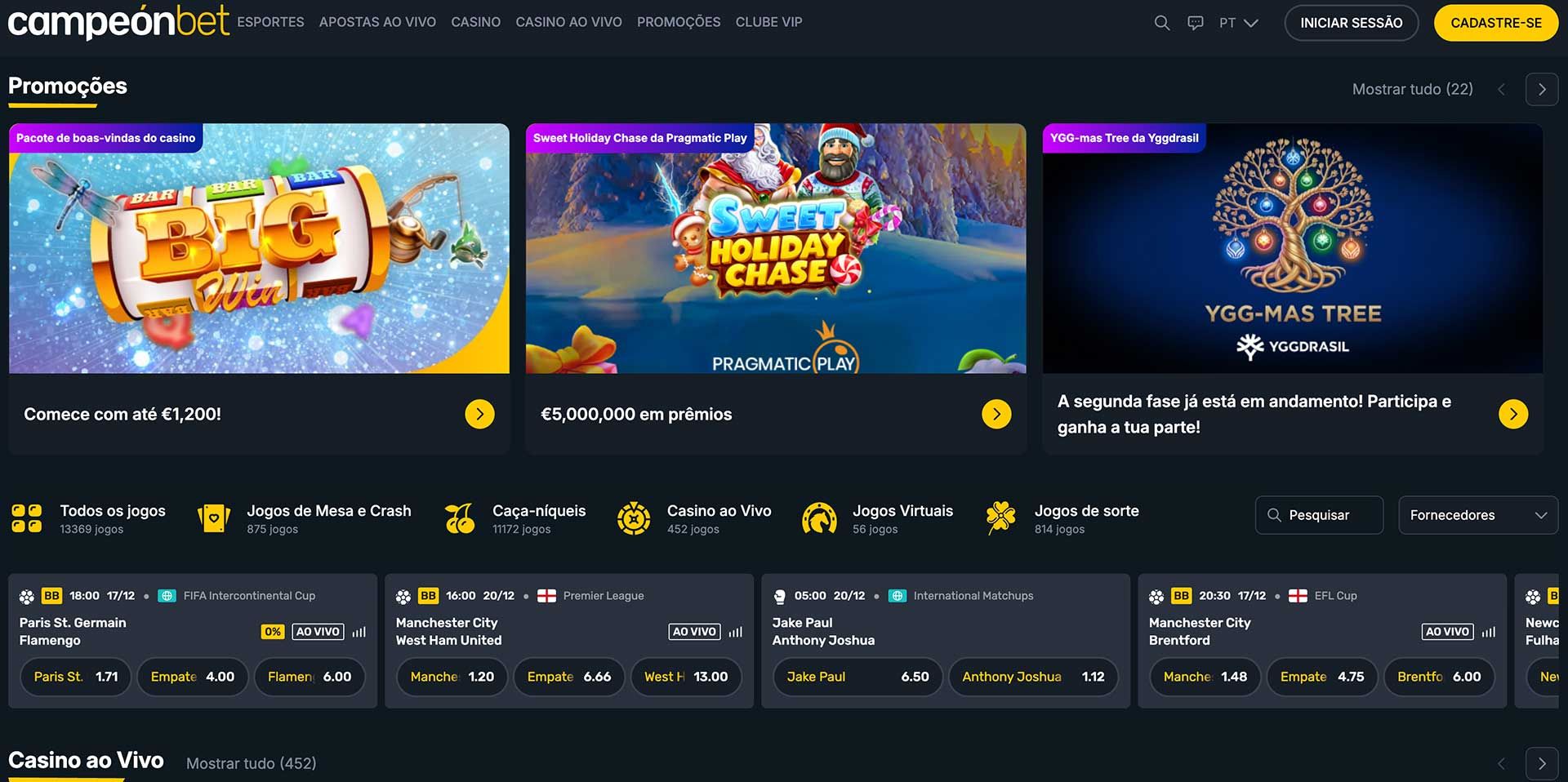Advance promotions carousel with next arrow

1542,89
